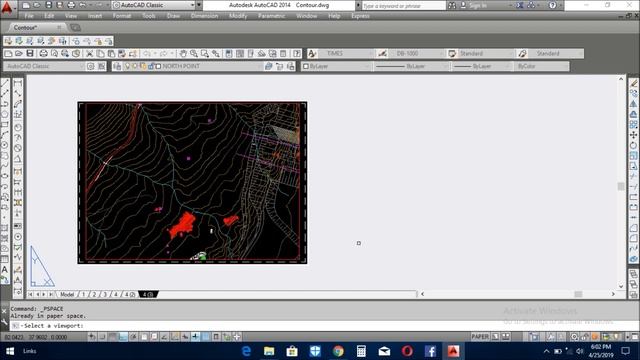
Task: Open the Draw menu
Action: (x=173, y=16)
